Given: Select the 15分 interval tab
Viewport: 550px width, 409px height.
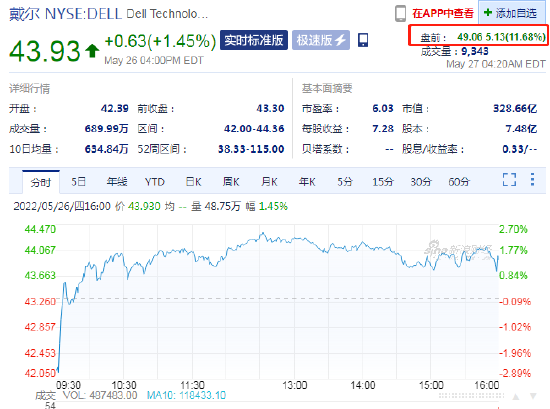Looking at the screenshot, I should [x=383, y=182].
